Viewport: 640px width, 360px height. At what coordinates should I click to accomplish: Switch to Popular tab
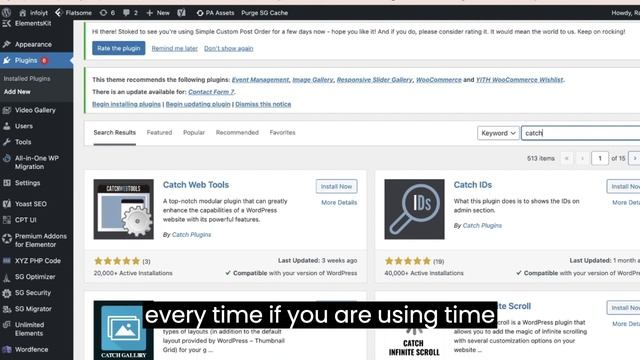pyautogui.click(x=194, y=133)
